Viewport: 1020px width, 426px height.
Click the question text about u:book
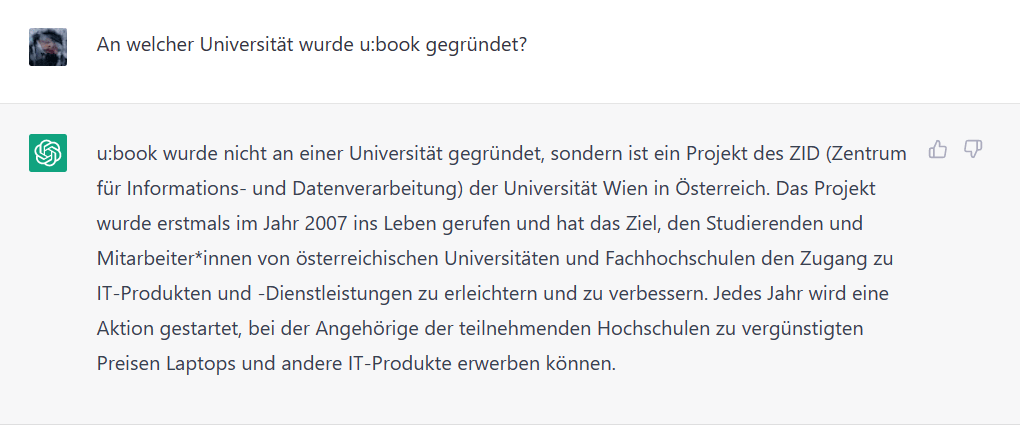coord(312,46)
